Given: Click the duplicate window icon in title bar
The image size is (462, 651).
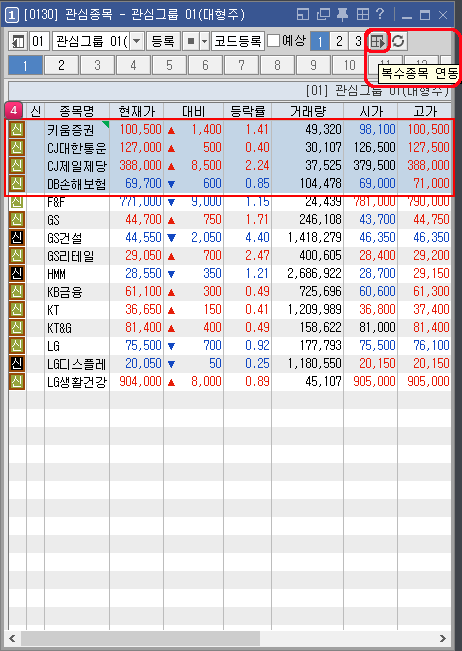Looking at the screenshot, I should 323,15.
